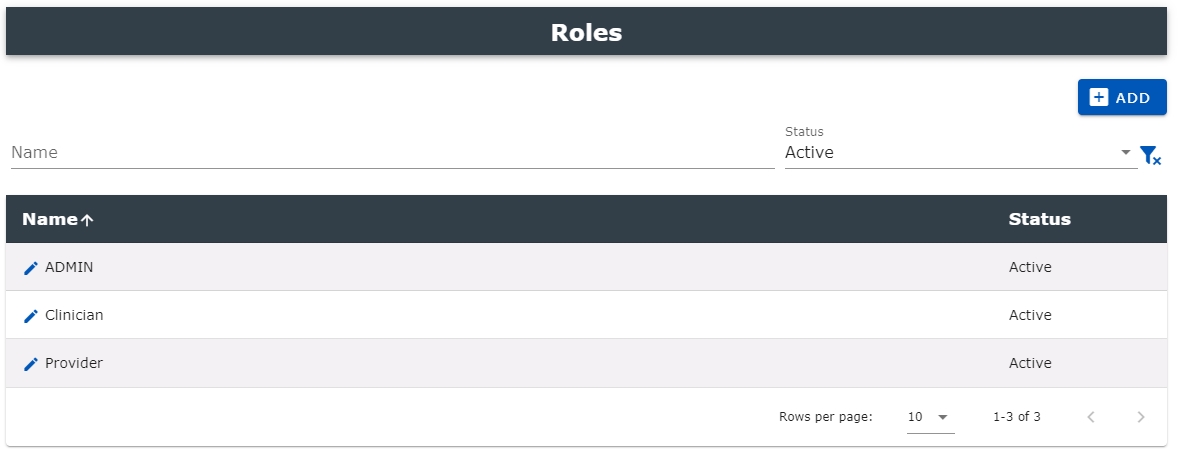This screenshot has width=1178, height=449.
Task: Select the Provider role name
Action: click(x=74, y=363)
